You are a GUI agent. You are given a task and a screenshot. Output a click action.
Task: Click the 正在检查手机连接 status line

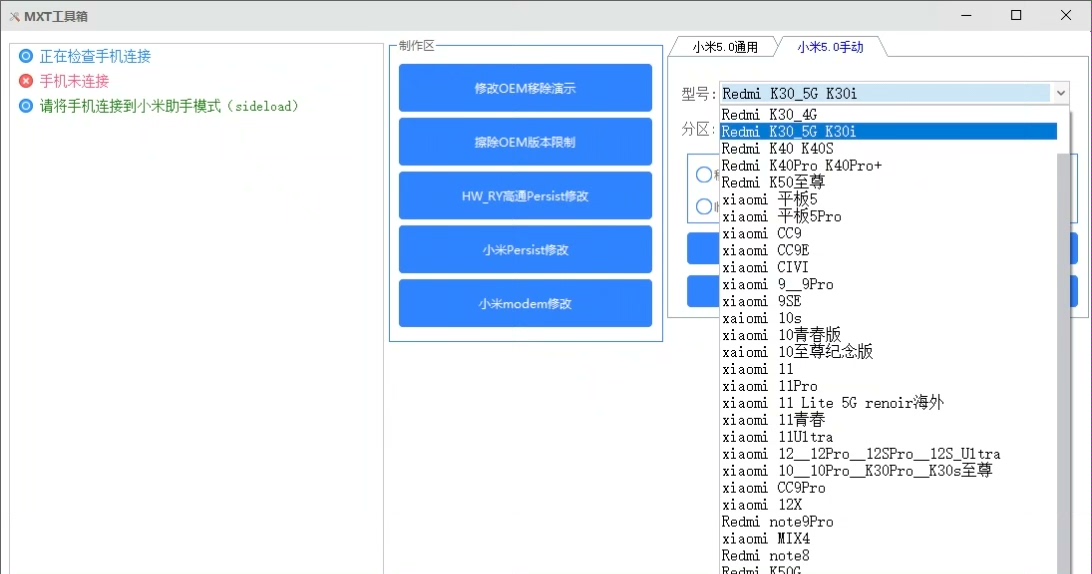pyautogui.click(x=95, y=56)
